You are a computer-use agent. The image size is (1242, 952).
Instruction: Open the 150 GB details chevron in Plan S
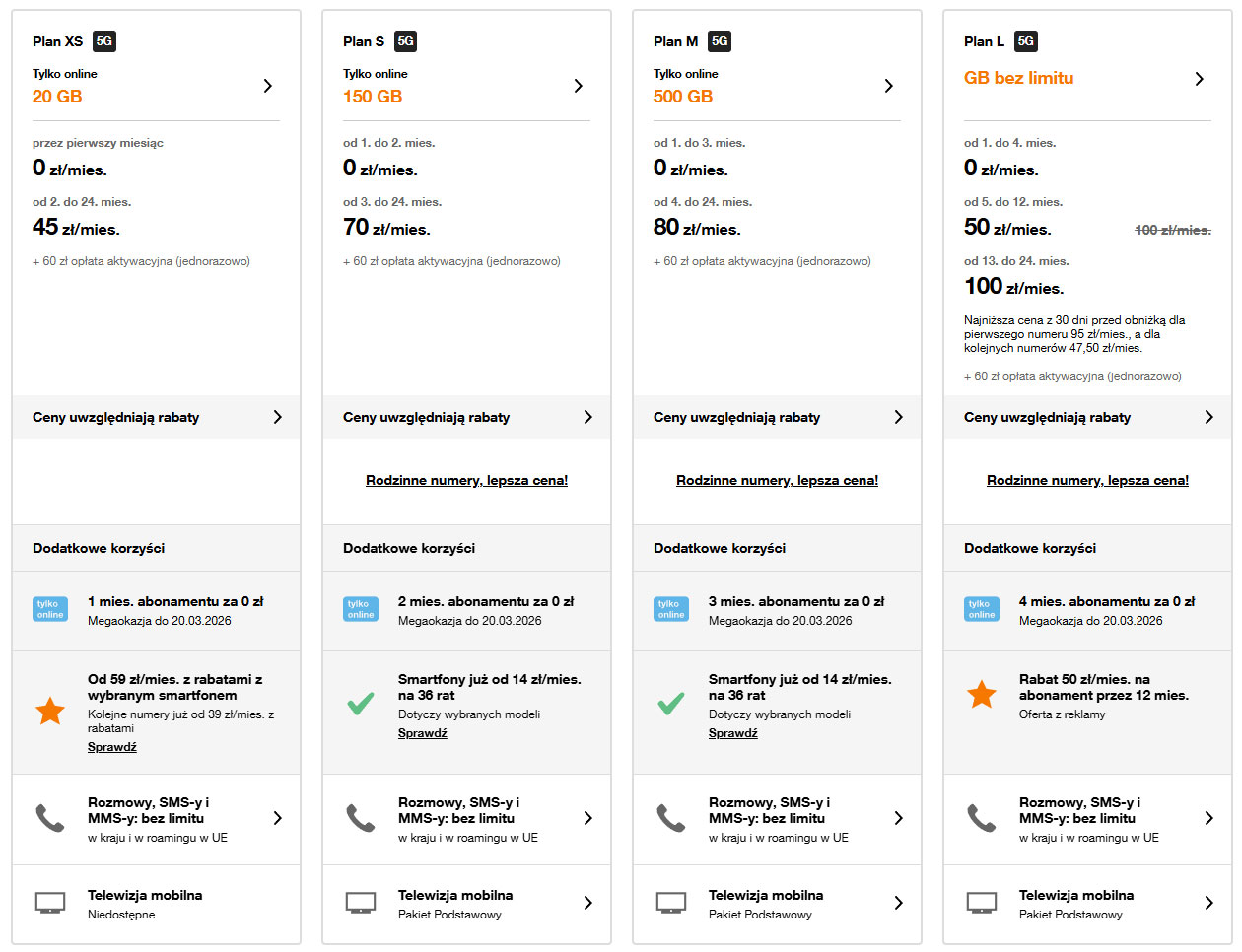coord(578,86)
